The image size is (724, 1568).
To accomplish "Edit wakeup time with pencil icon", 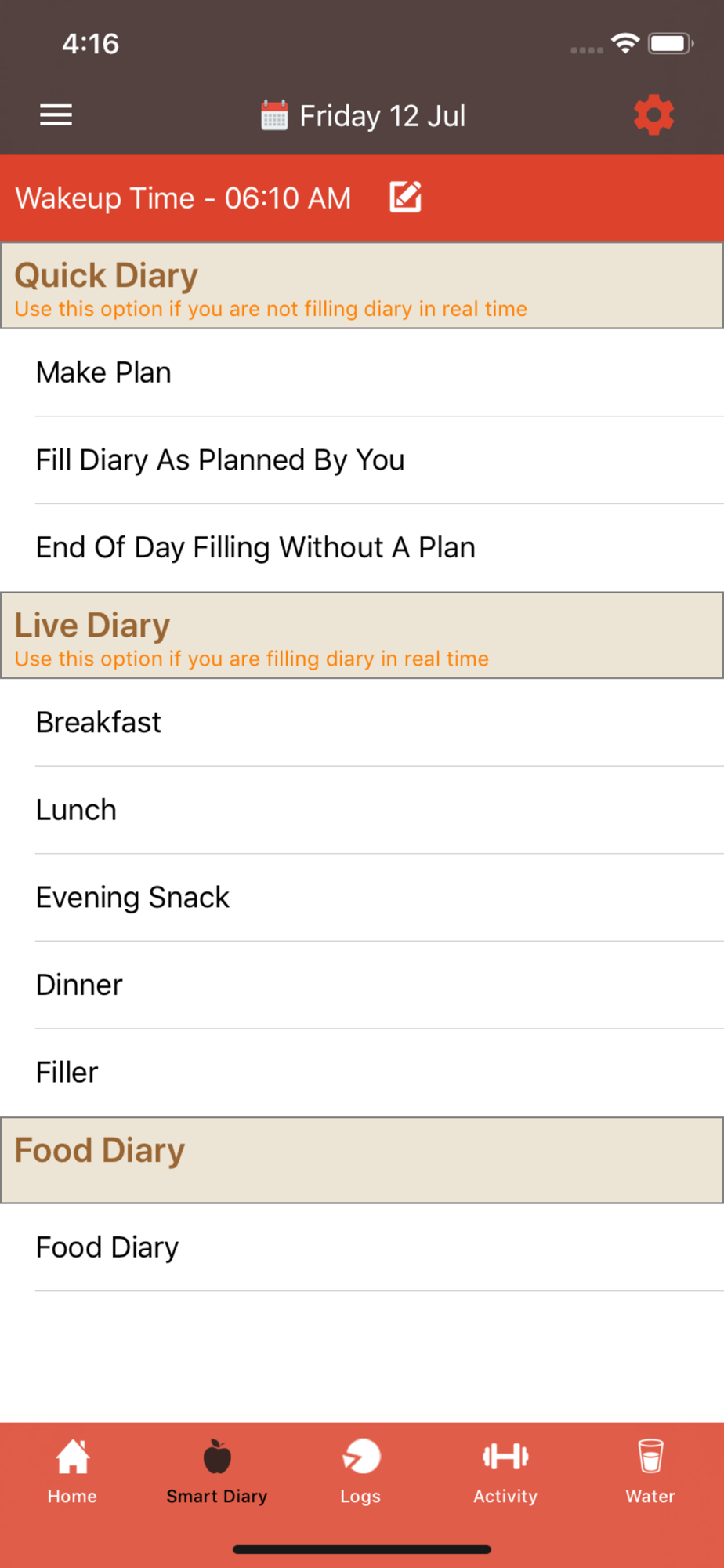I will coord(406,198).
